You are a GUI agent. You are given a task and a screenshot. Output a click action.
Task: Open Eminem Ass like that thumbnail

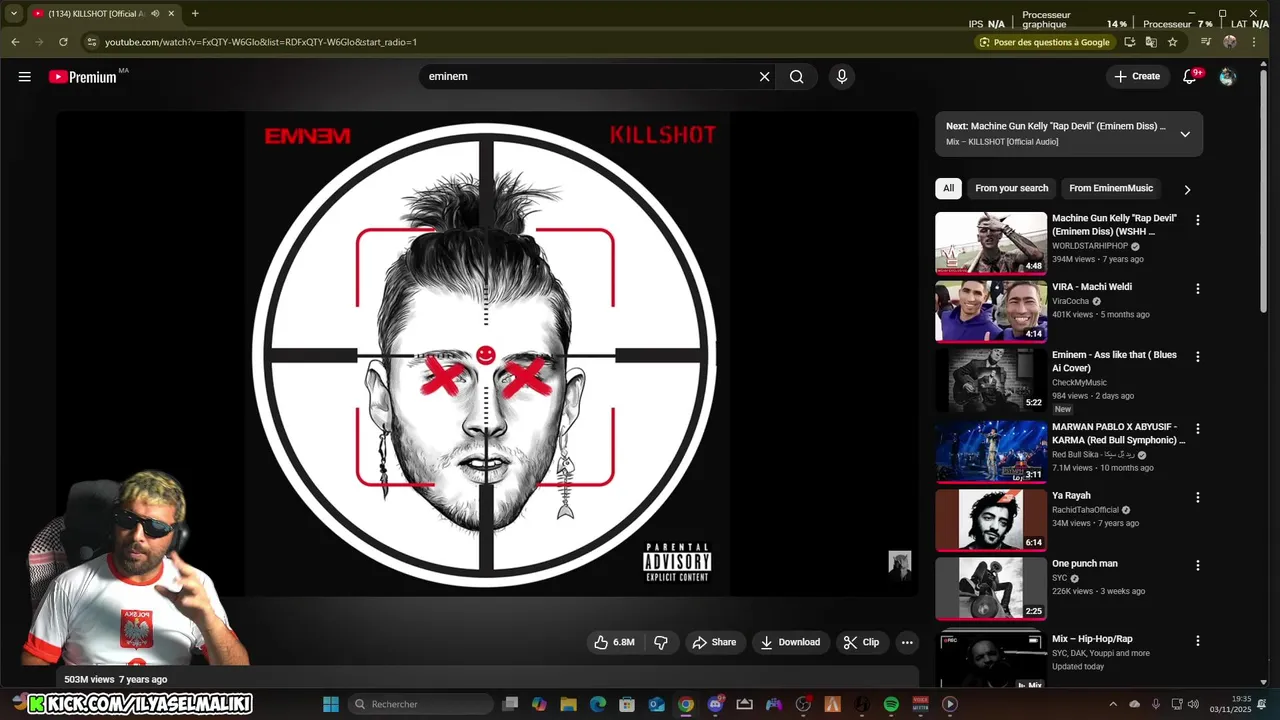click(x=991, y=379)
